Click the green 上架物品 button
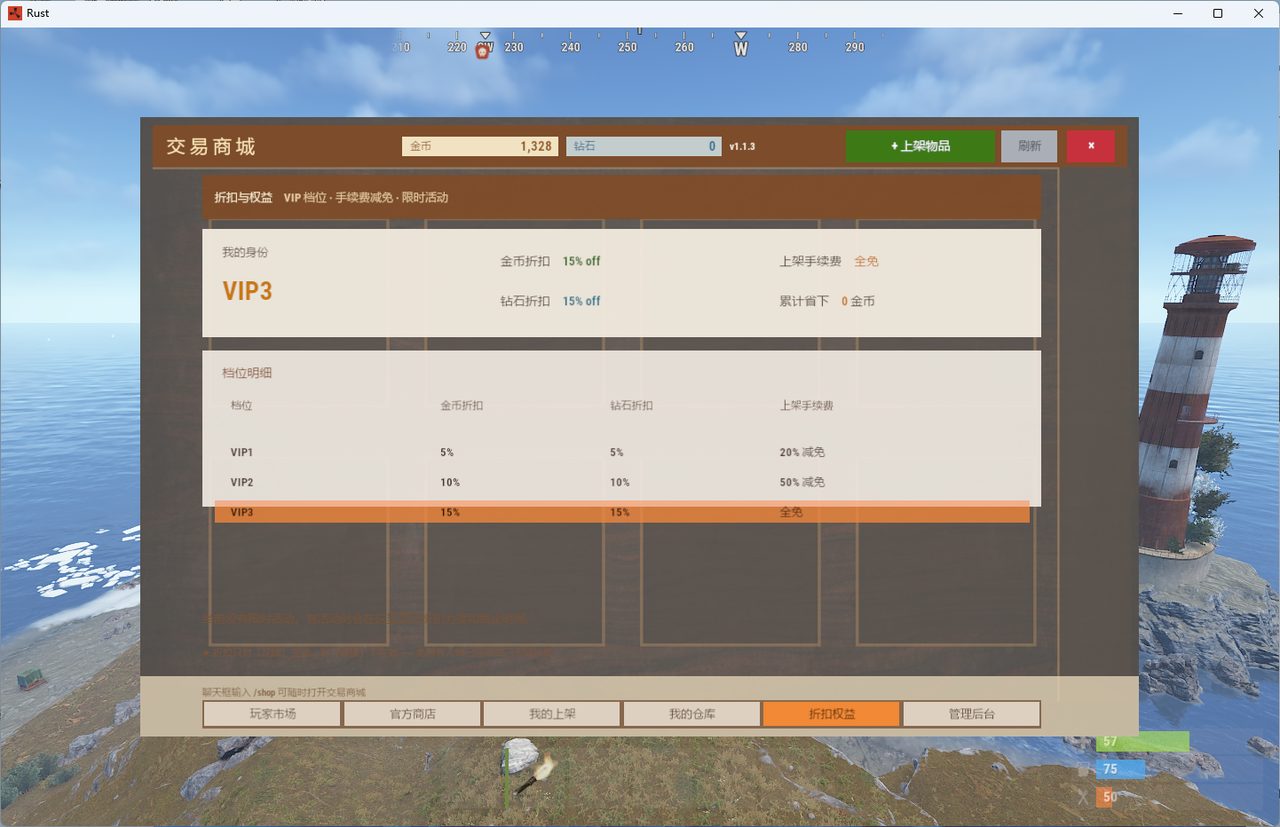Screen dimensions: 1280x827 (x=920, y=146)
